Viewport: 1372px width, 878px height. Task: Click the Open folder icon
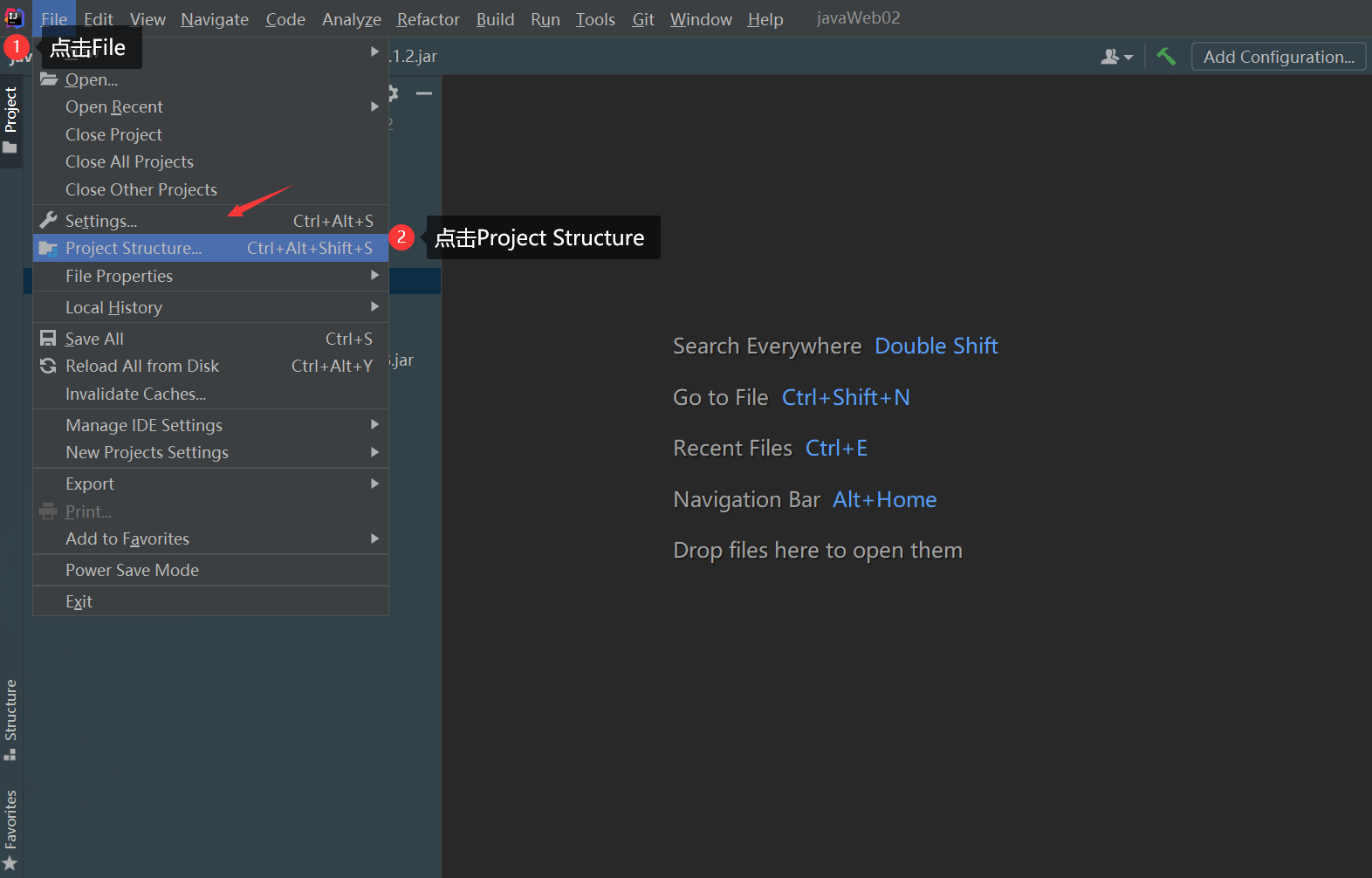49,79
